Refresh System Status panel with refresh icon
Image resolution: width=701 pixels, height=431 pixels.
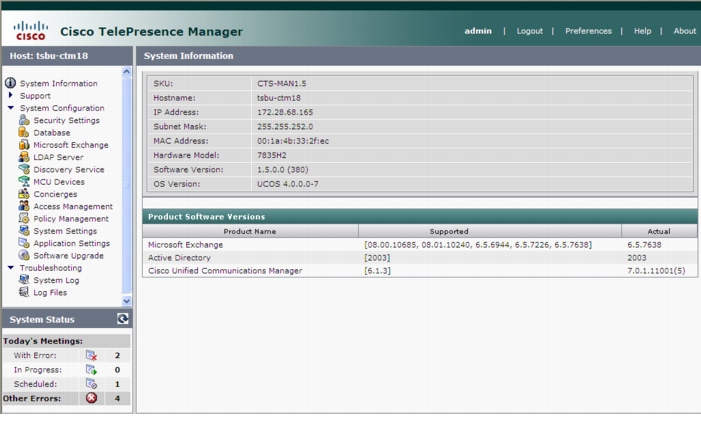click(122, 318)
